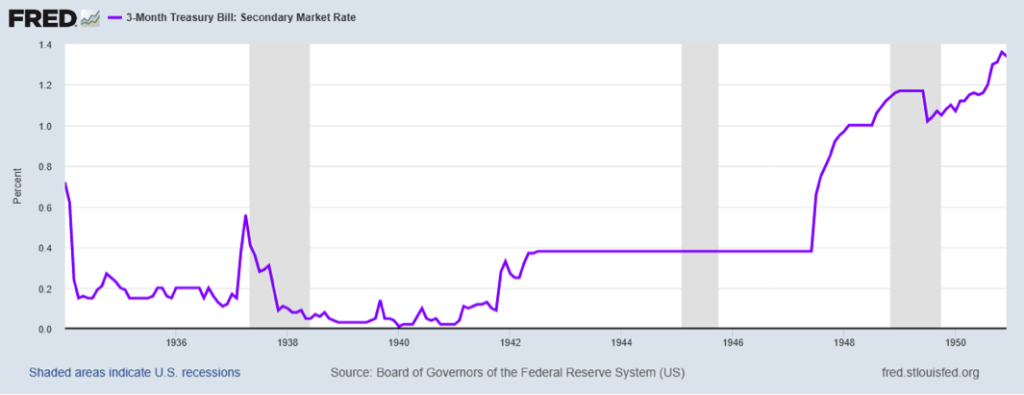Image resolution: width=1024 pixels, height=395 pixels.
Task: Click the Board of Governors source text
Action: click(507, 373)
